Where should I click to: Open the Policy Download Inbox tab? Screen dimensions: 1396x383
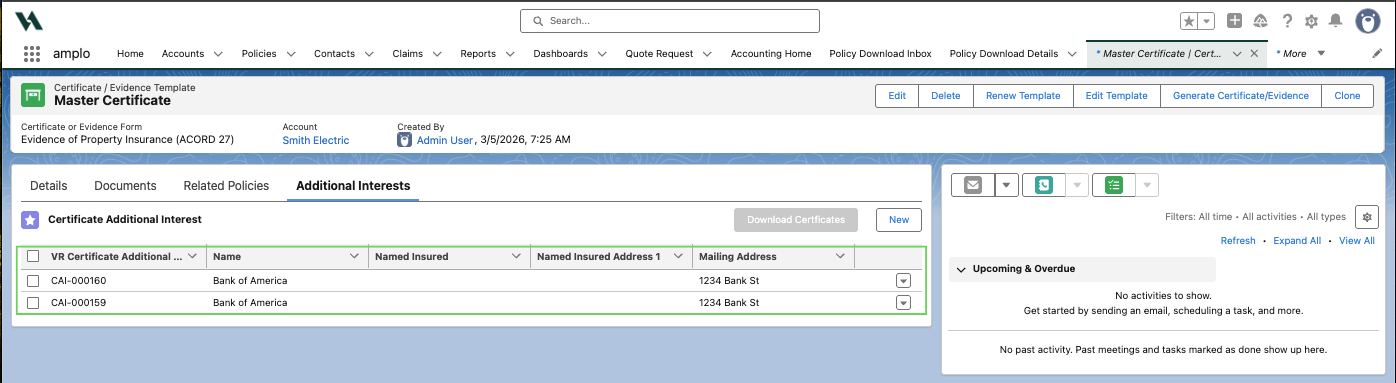880,53
